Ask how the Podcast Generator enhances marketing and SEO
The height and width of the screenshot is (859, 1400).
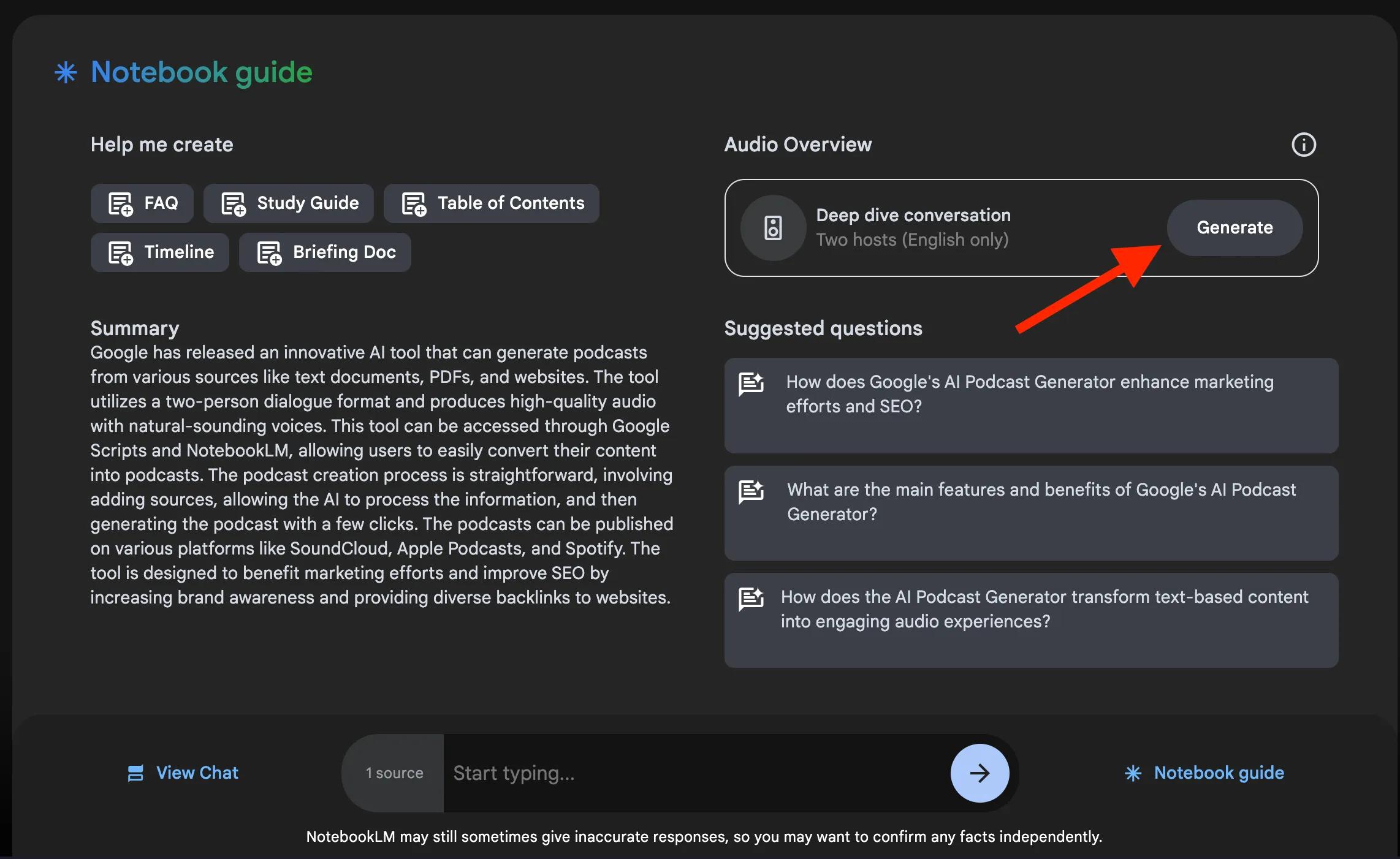[x=1031, y=406]
